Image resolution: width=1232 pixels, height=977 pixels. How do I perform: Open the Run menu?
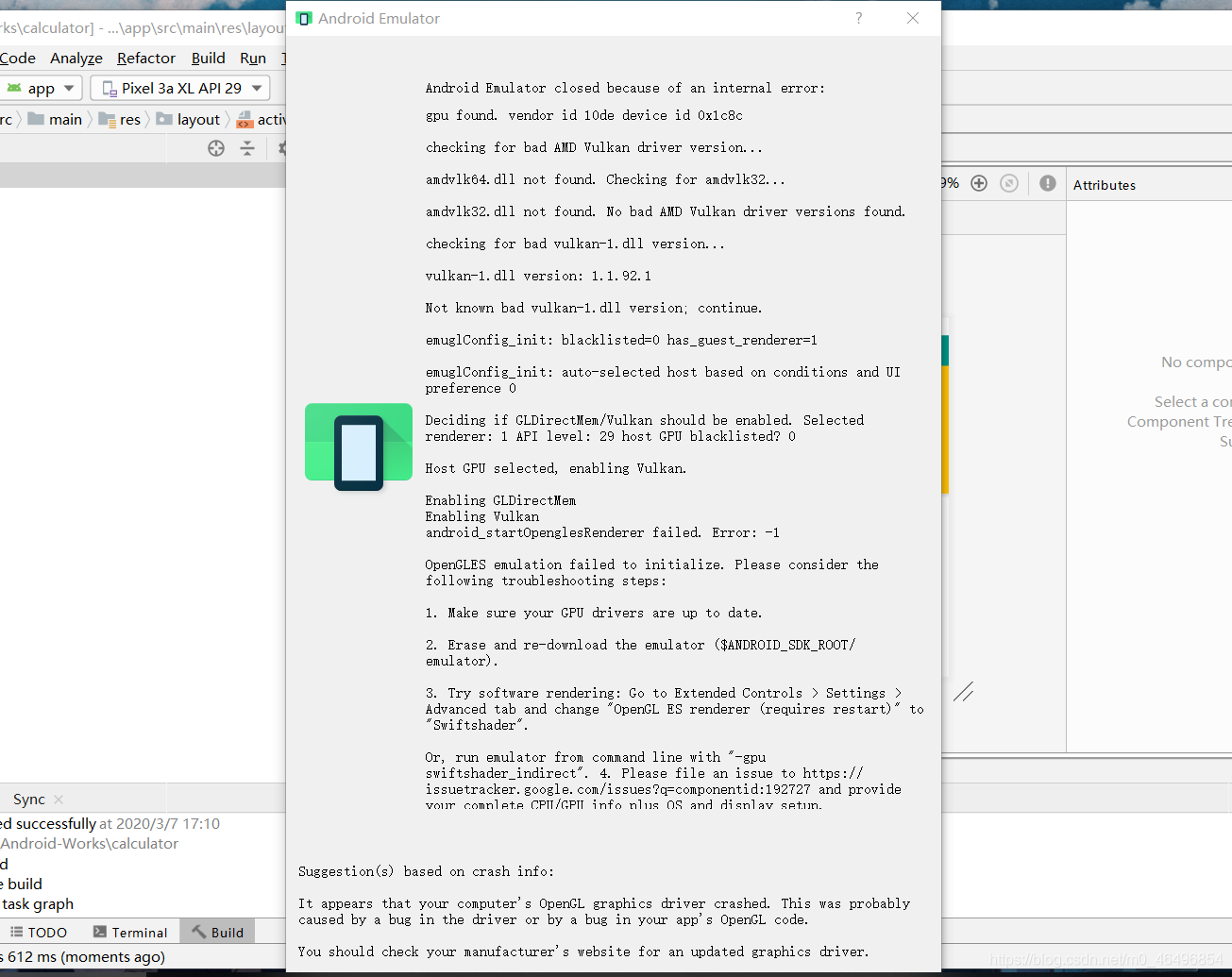coord(253,58)
